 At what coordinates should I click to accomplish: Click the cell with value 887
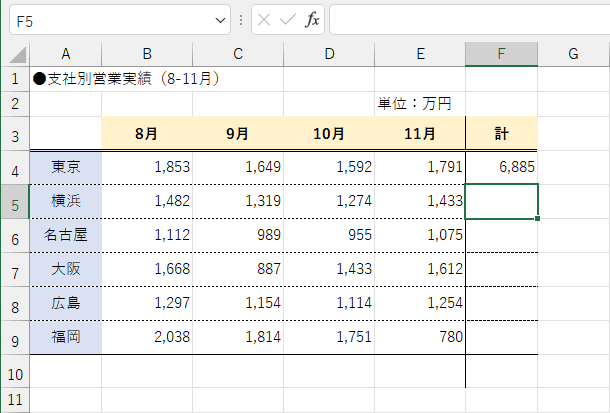click(x=238, y=270)
